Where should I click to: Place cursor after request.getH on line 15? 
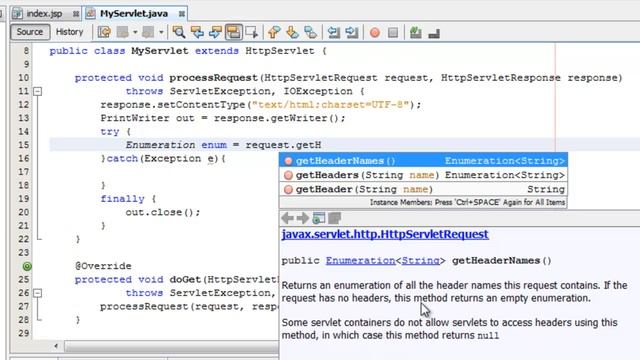(322, 145)
